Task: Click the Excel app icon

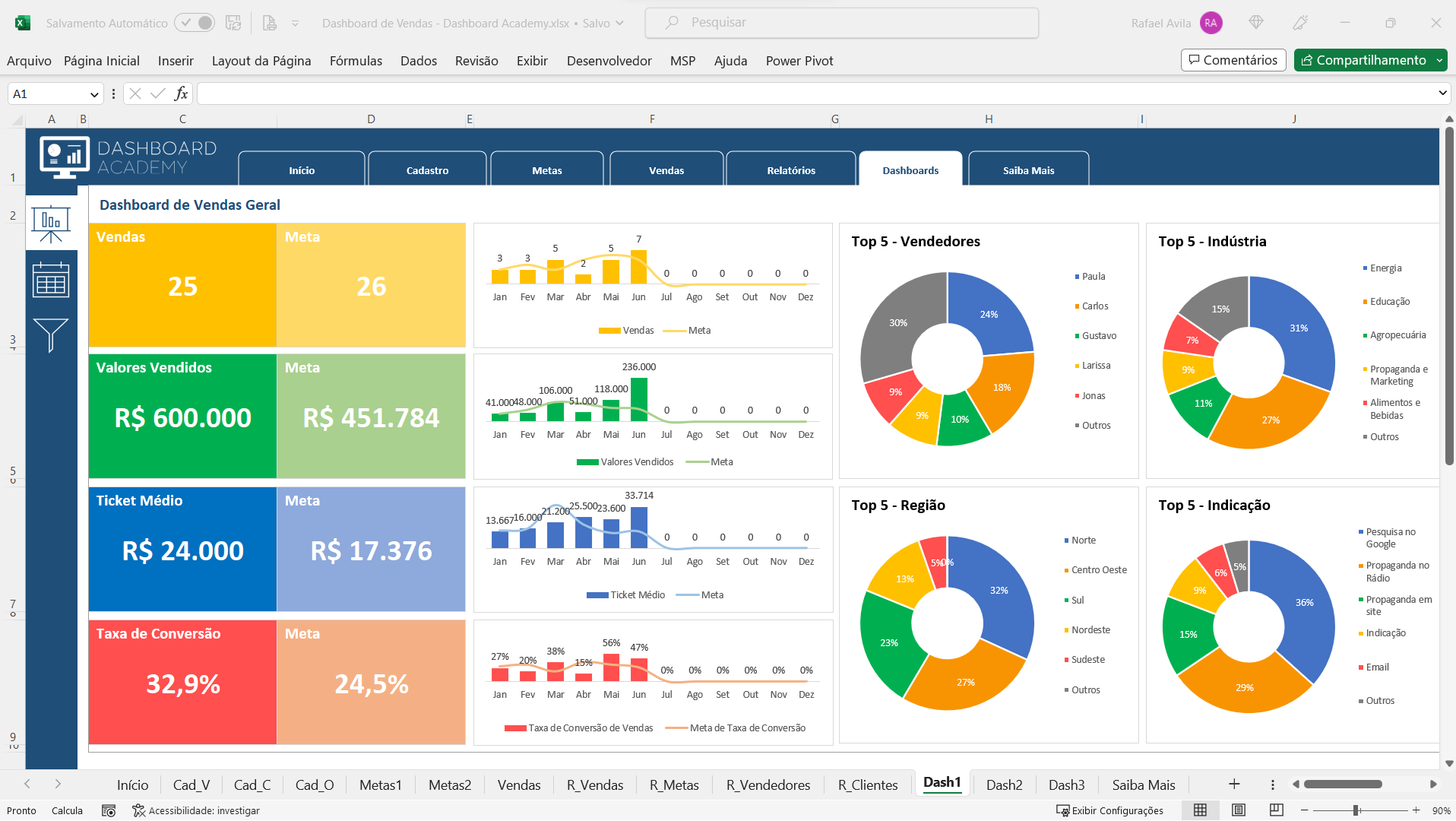Action: click(23, 23)
